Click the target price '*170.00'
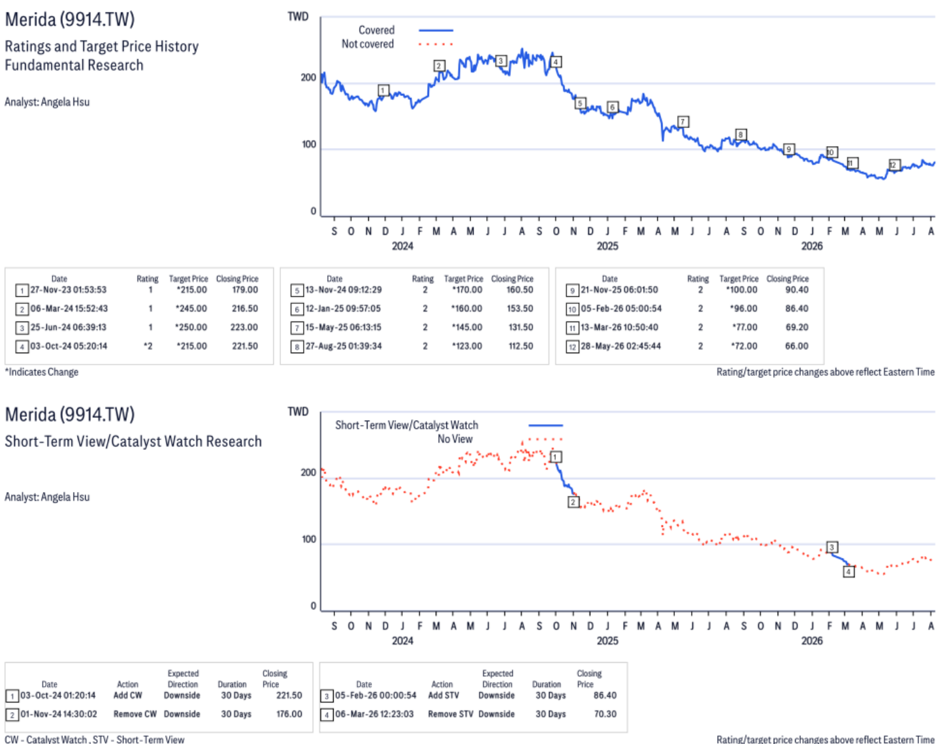 click(467, 290)
